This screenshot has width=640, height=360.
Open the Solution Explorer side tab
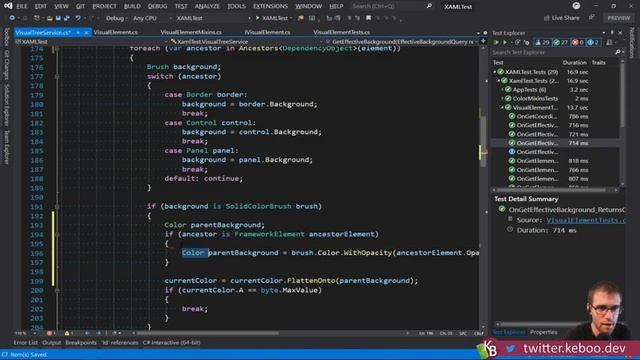[x=7, y=105]
